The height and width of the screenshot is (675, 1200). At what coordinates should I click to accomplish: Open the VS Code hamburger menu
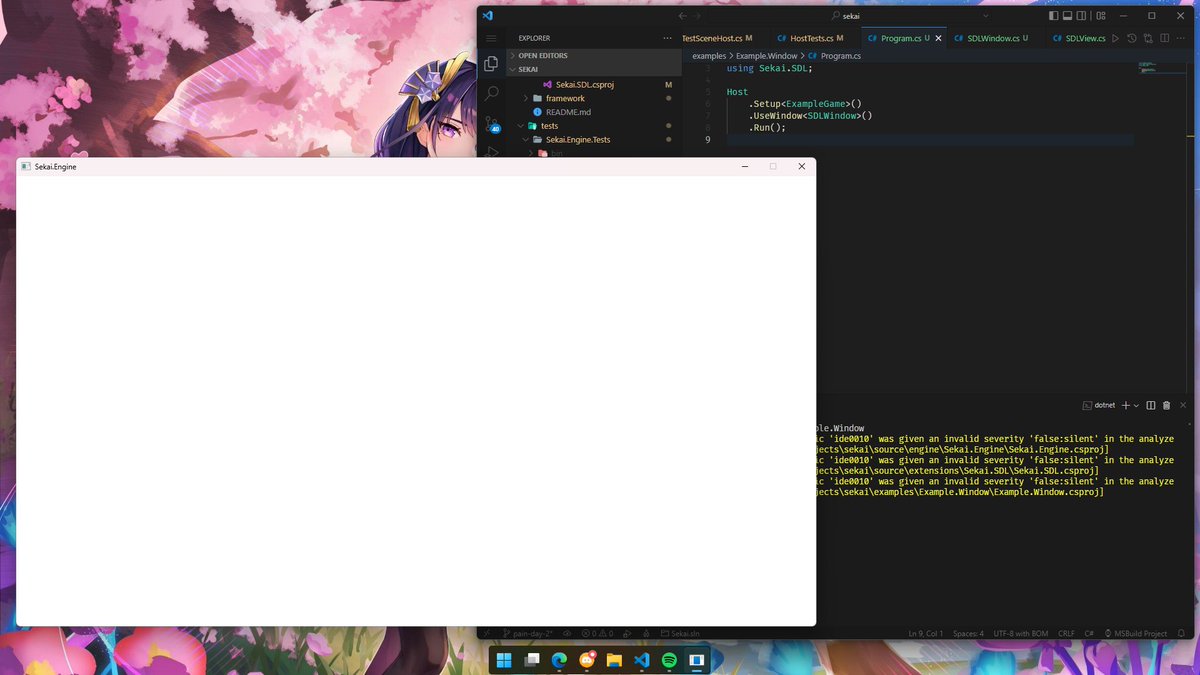491,38
